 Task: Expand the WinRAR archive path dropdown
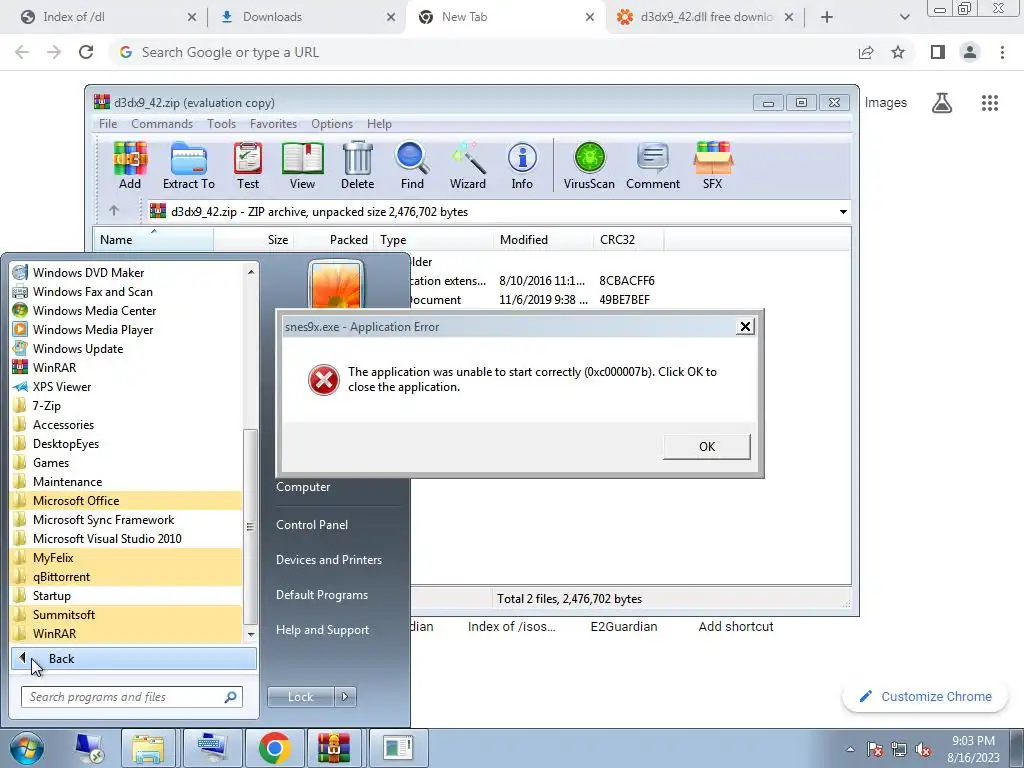843,212
